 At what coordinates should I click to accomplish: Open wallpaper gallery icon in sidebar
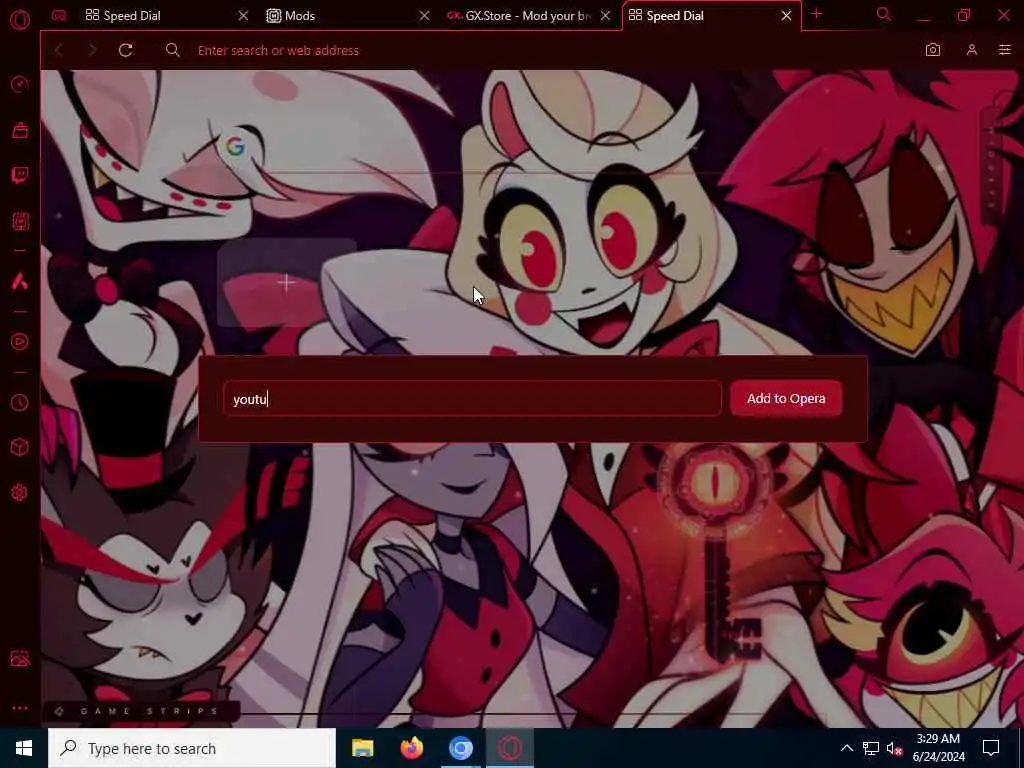20,659
